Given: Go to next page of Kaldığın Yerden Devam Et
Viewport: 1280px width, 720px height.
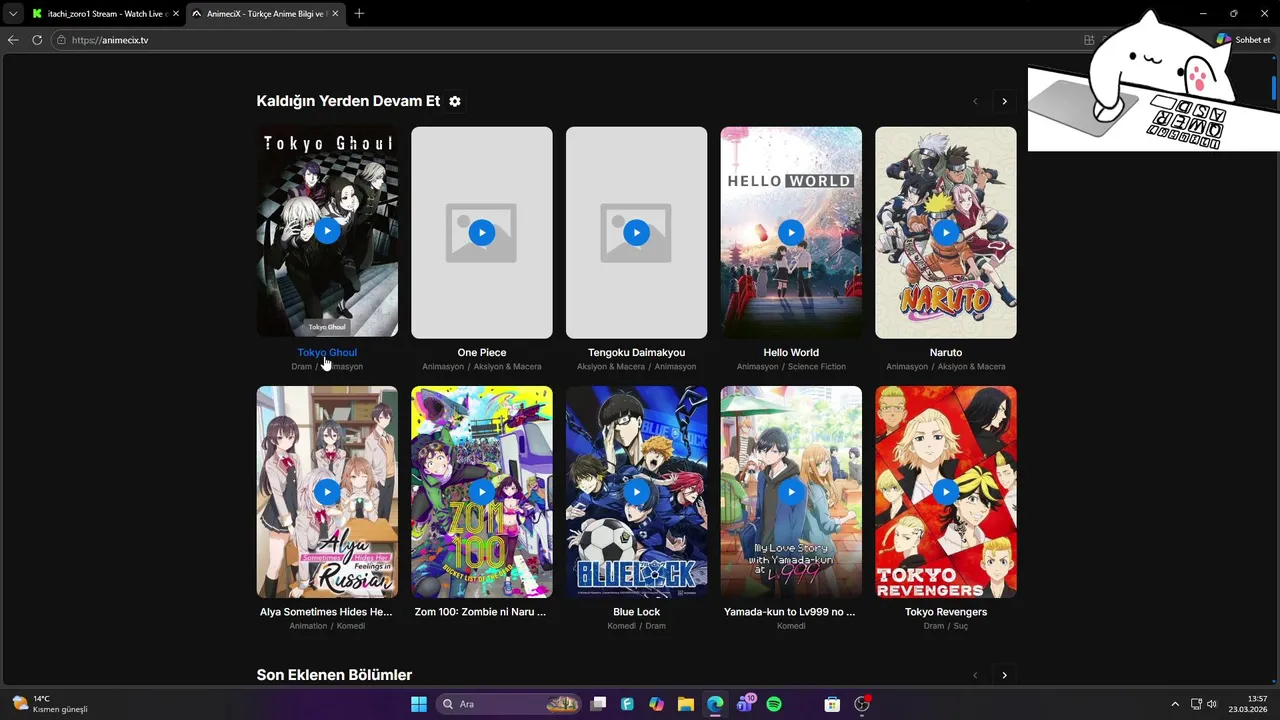Looking at the screenshot, I should point(1004,101).
